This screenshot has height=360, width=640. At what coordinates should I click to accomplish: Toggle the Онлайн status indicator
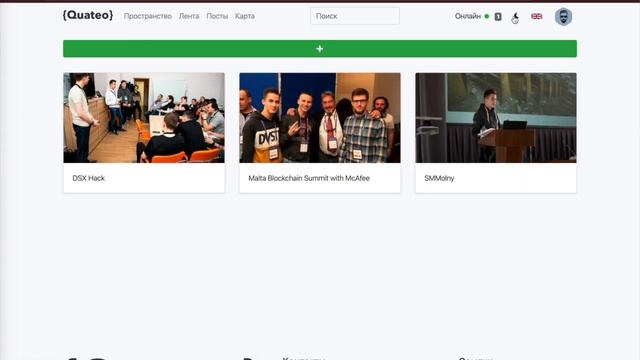[472, 16]
